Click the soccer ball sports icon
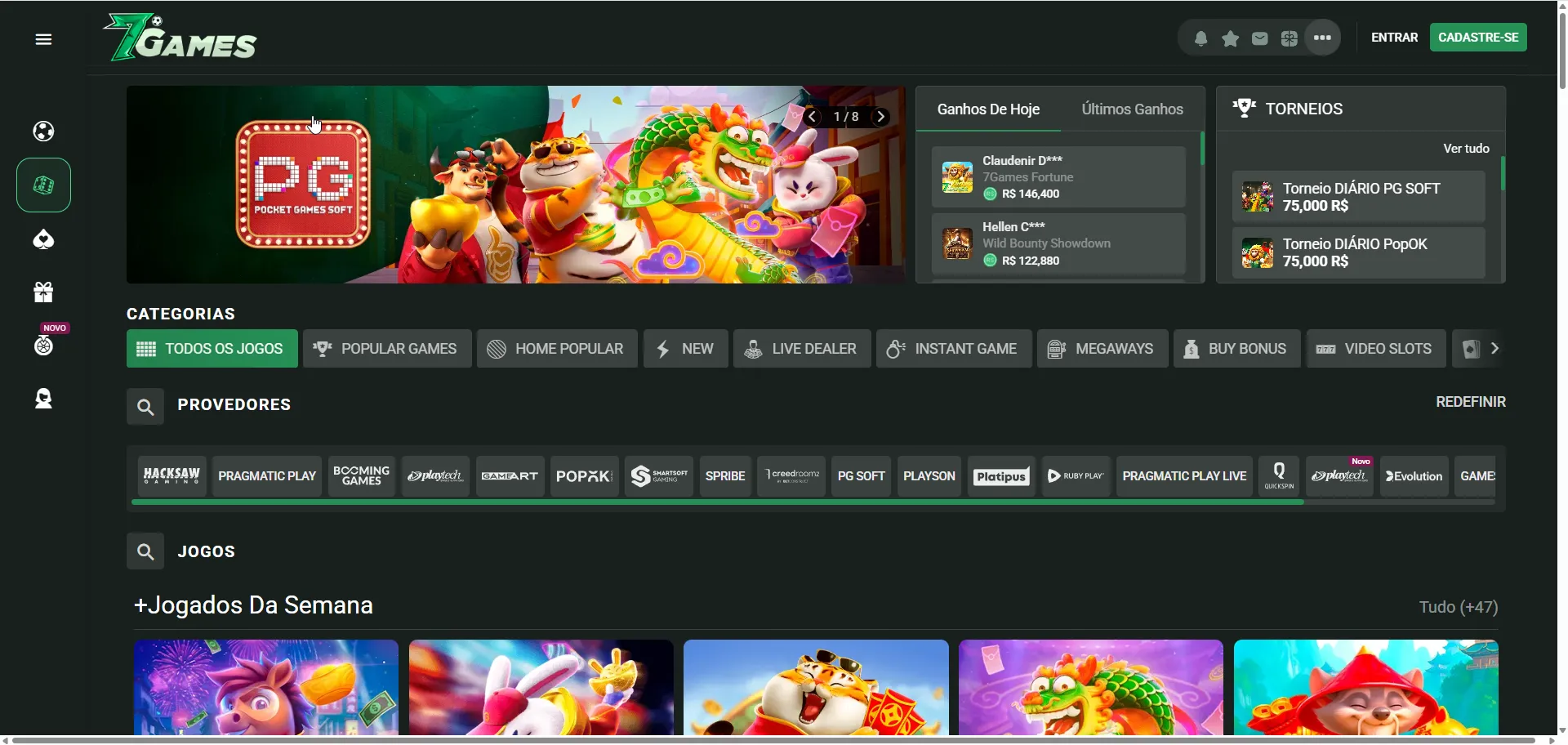The image size is (1568, 745). 44,132
